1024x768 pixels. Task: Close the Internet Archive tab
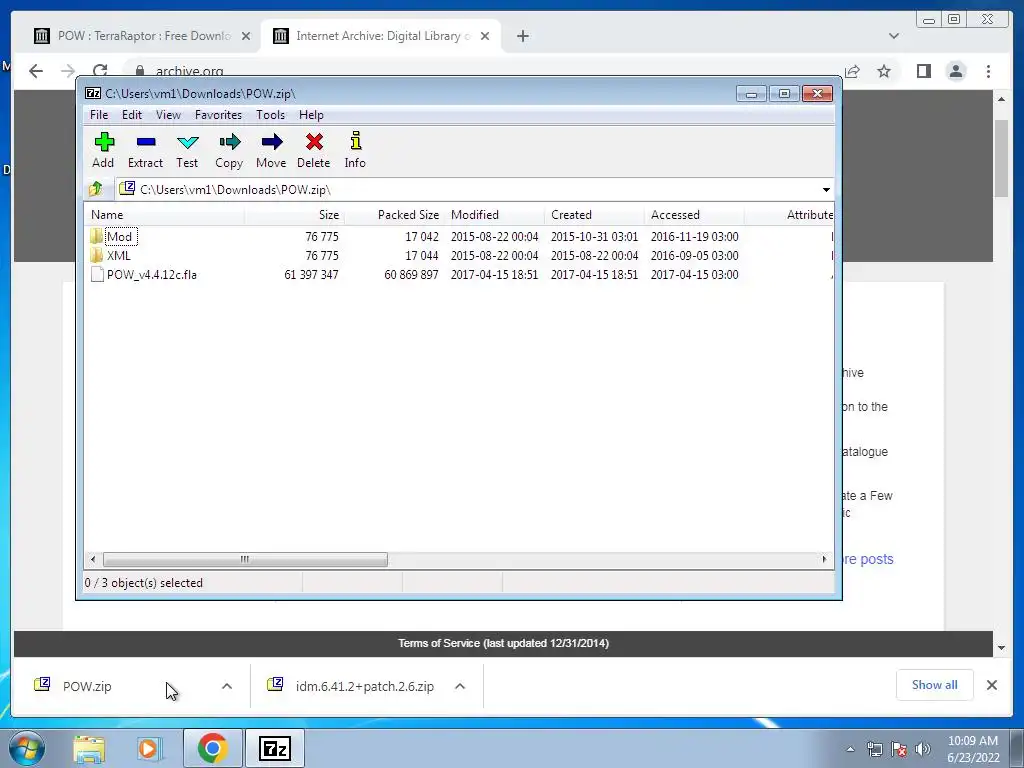[x=485, y=36]
